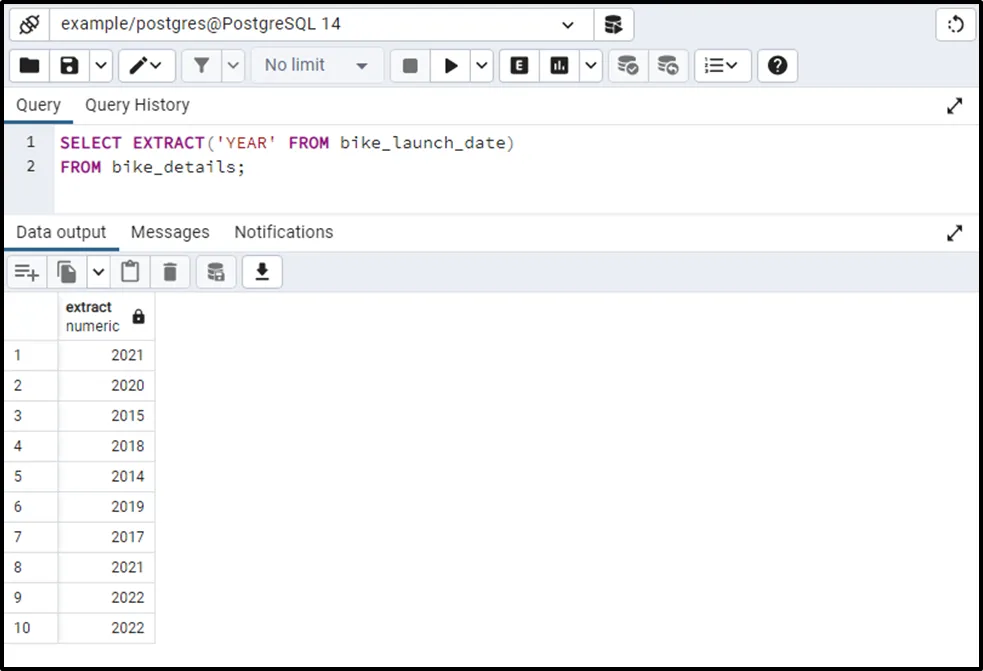Open the Help question mark icon

click(777, 66)
